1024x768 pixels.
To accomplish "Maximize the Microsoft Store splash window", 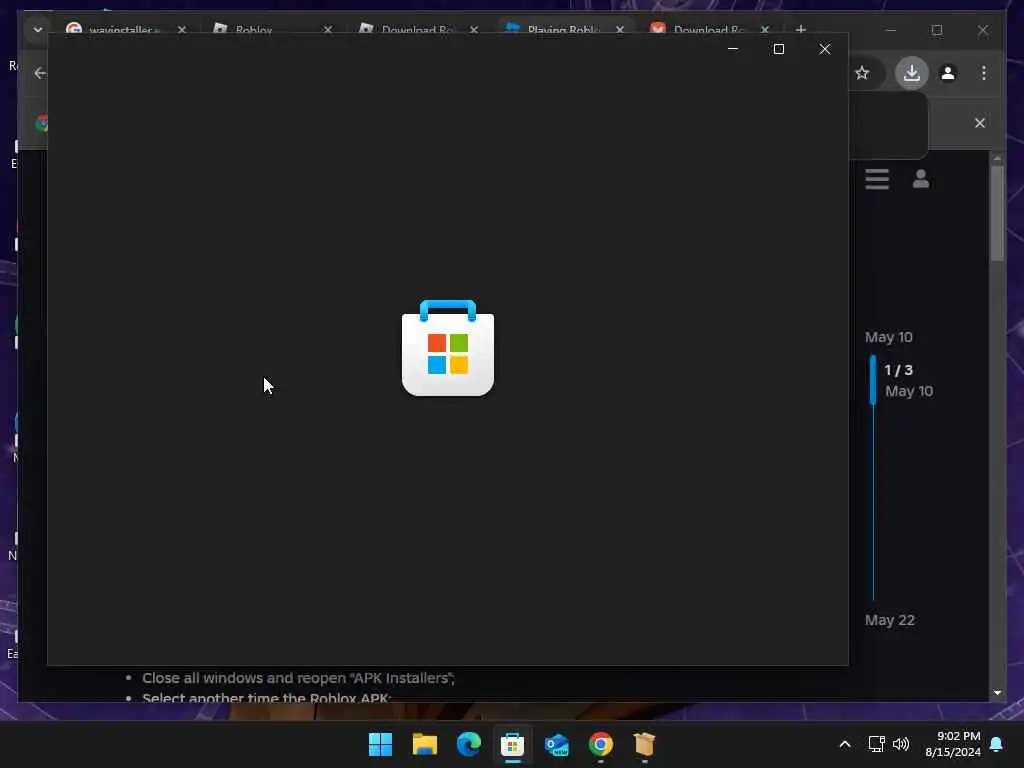I will (778, 49).
